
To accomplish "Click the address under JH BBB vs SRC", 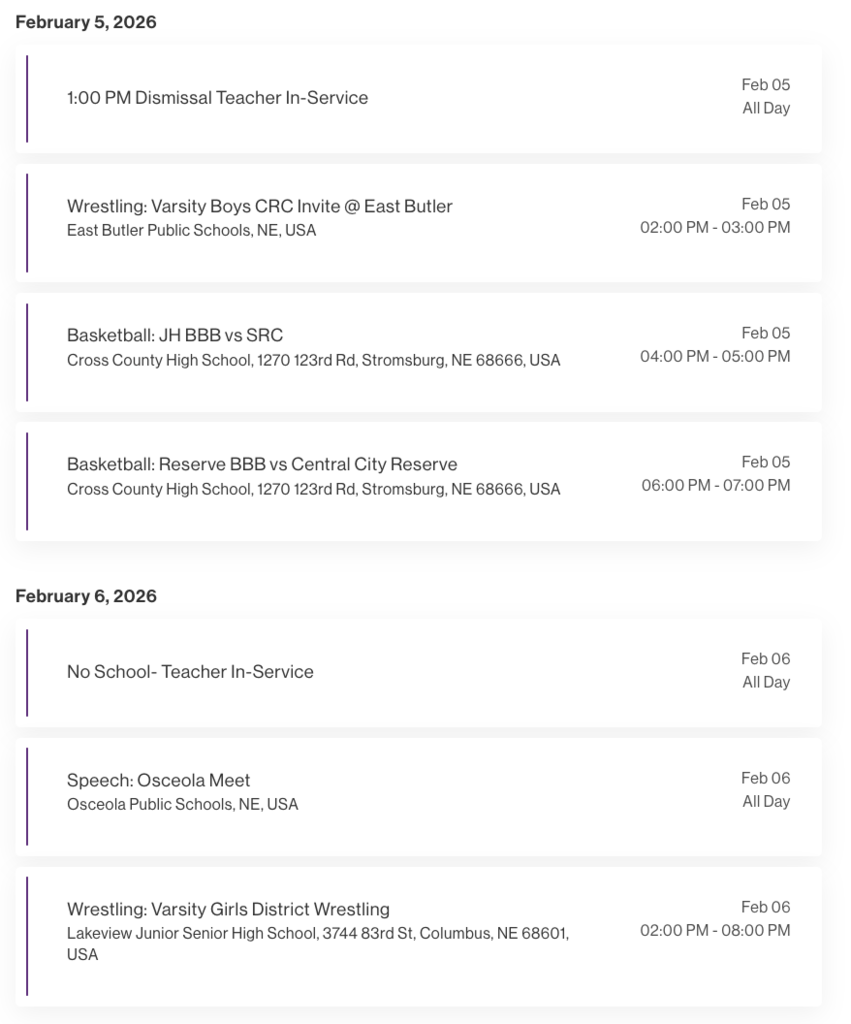I will pos(313,360).
